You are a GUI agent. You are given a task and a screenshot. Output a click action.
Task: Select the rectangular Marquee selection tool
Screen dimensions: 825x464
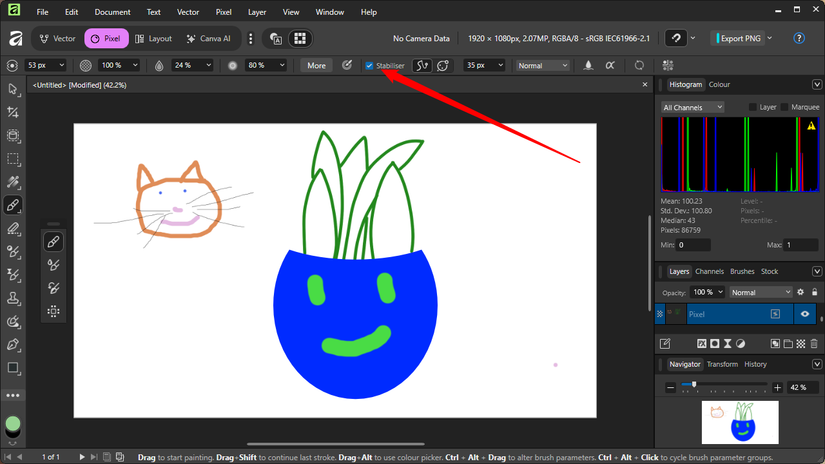click(x=13, y=159)
